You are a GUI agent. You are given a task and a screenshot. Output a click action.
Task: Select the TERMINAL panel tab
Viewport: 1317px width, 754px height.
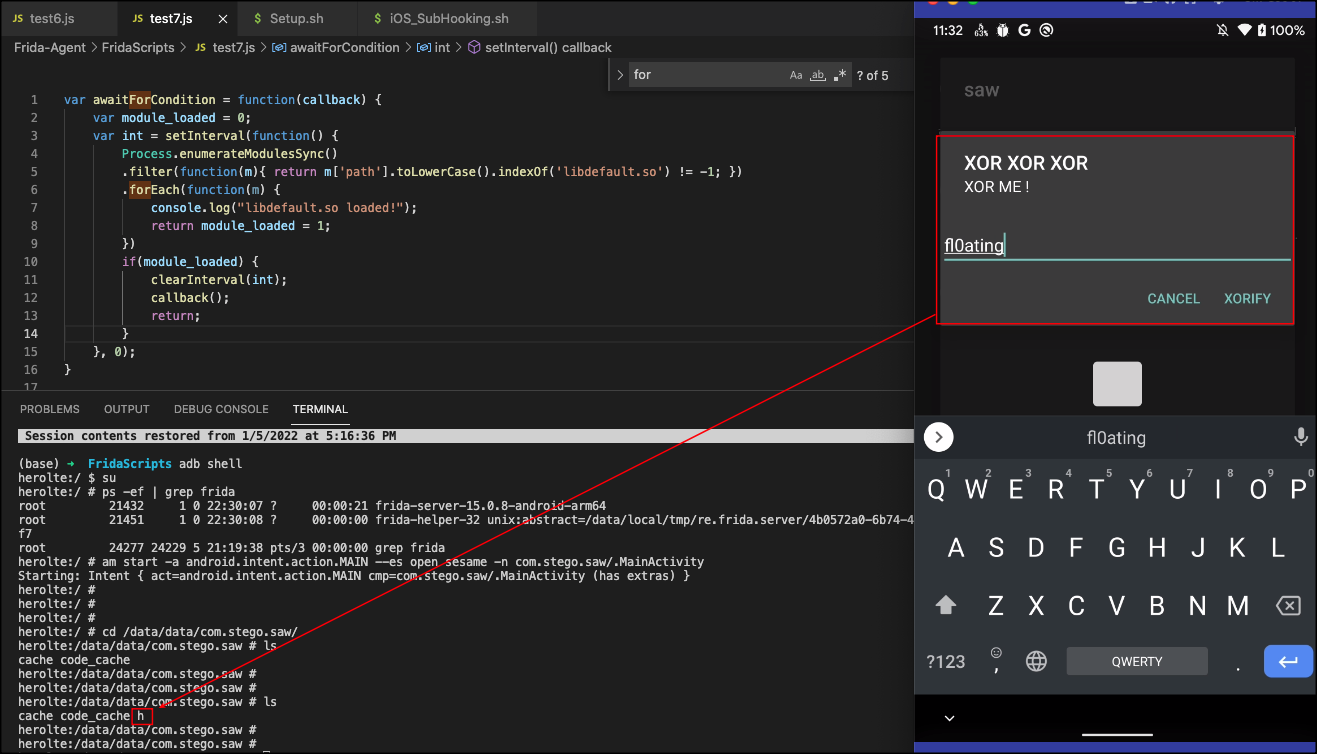point(320,409)
